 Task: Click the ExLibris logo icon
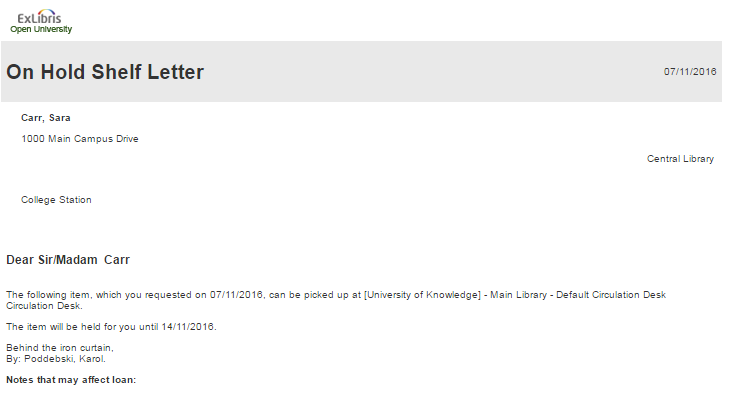[39, 17]
